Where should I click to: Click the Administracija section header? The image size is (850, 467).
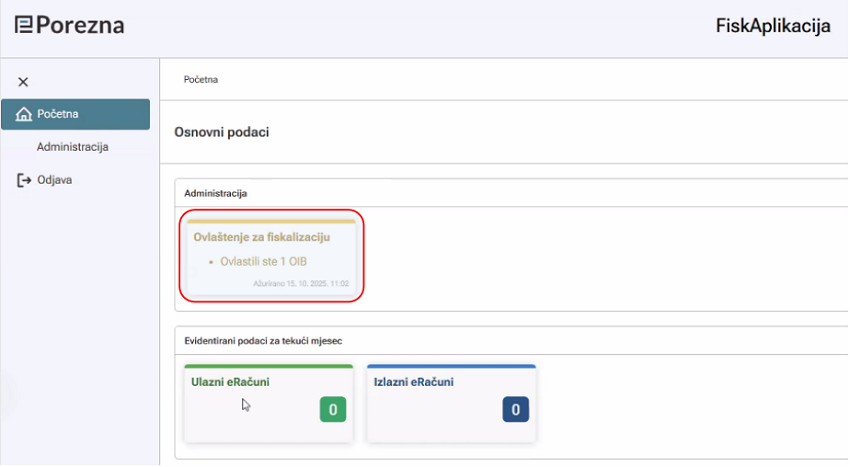pos(216,194)
